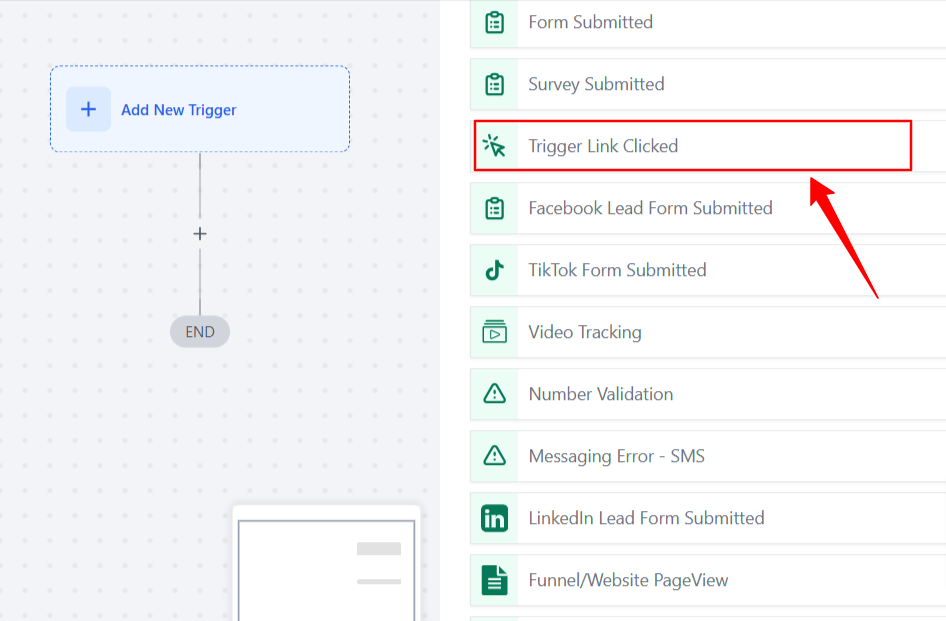The width and height of the screenshot is (946, 621).
Task: Select TikTok Form Submitted from list
Action: [708, 270]
